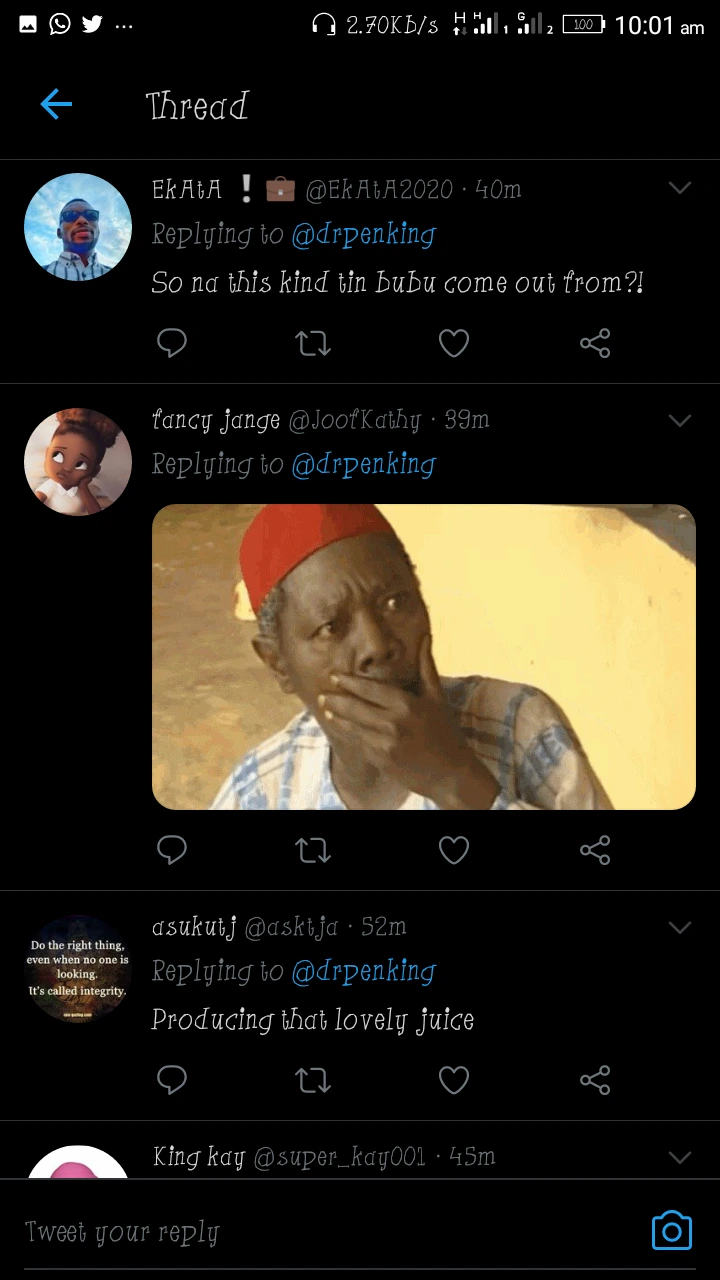Open @drpenking link in EkAtA's reply
The image size is (720, 1280).
click(x=363, y=235)
